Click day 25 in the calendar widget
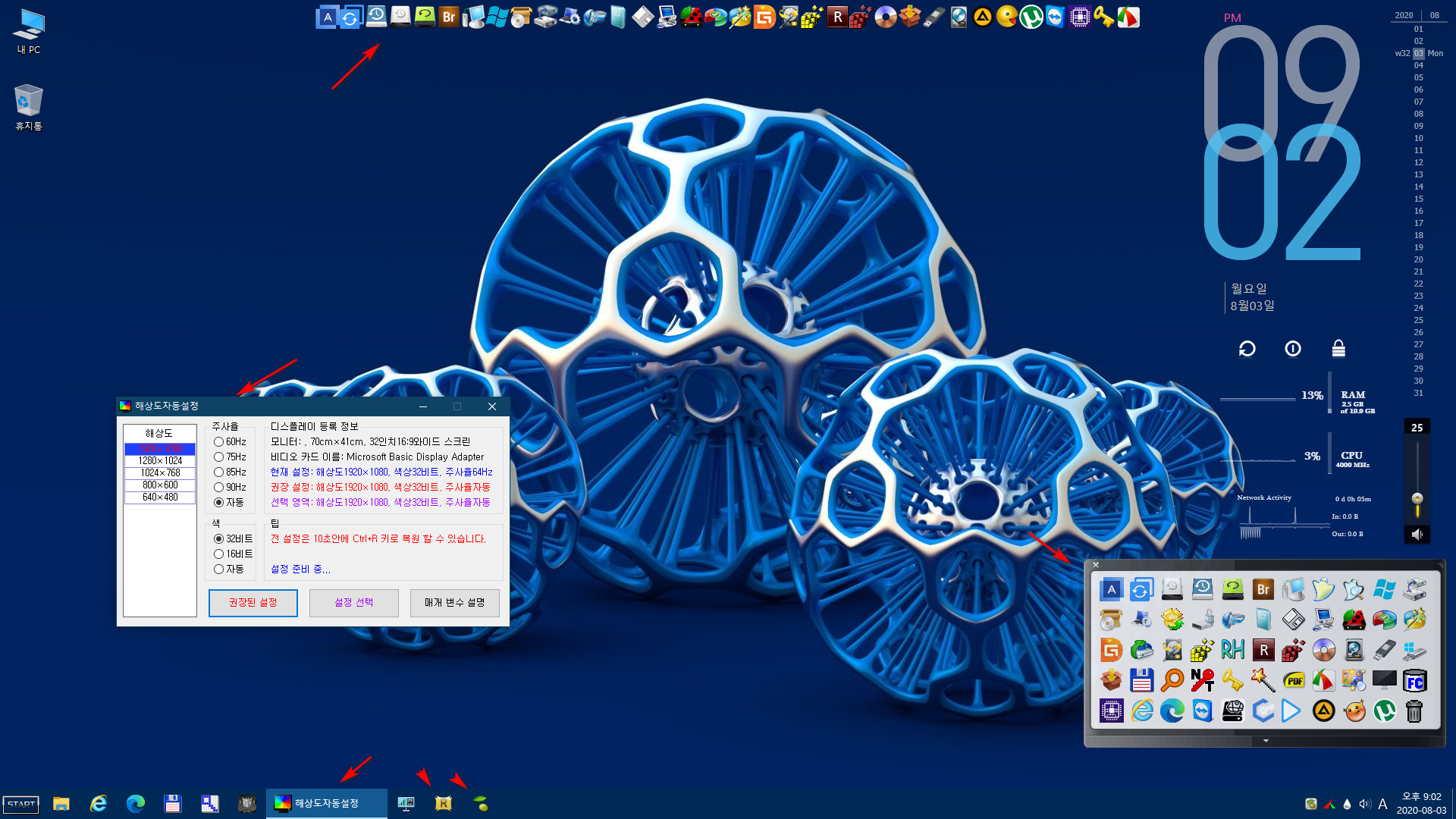Screen dimensions: 1456x819 pos(1418,320)
